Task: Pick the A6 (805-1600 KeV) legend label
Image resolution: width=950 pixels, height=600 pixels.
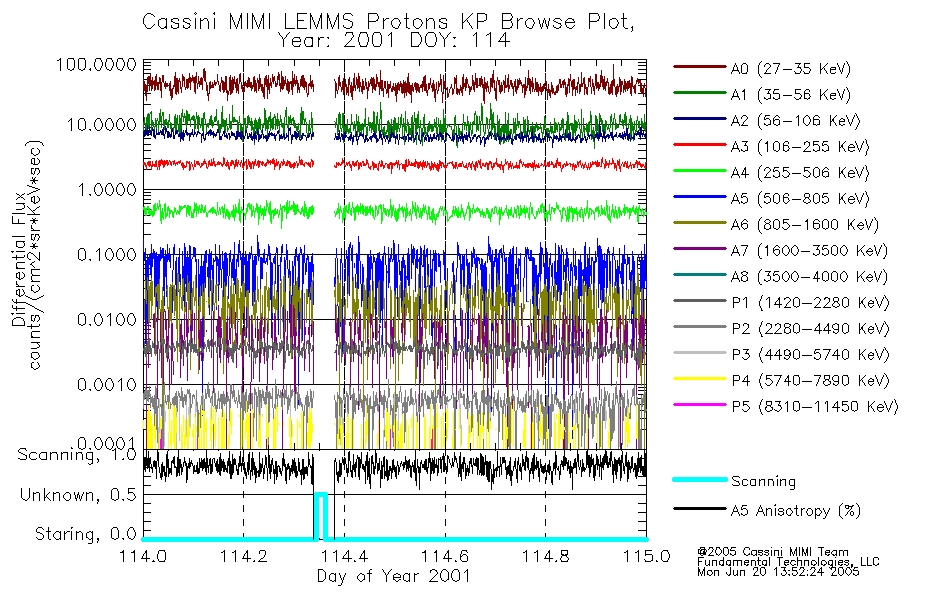Action: [x=805, y=225]
